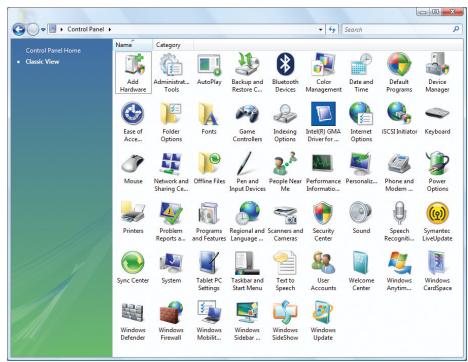Open Keyboard settings icon
The width and height of the screenshot is (468, 362).
[437, 119]
